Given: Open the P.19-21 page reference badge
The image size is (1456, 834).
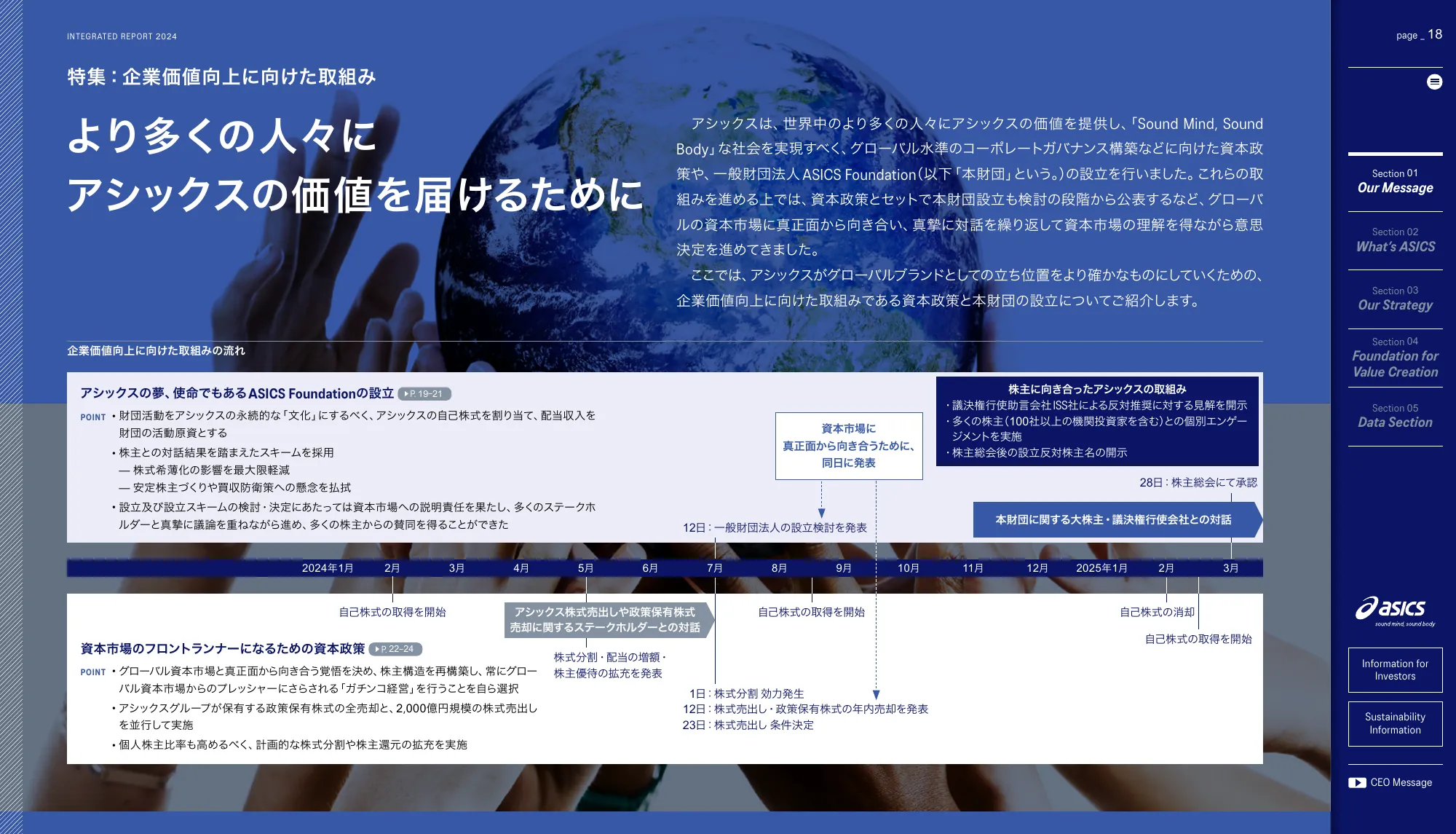Looking at the screenshot, I should (x=424, y=394).
